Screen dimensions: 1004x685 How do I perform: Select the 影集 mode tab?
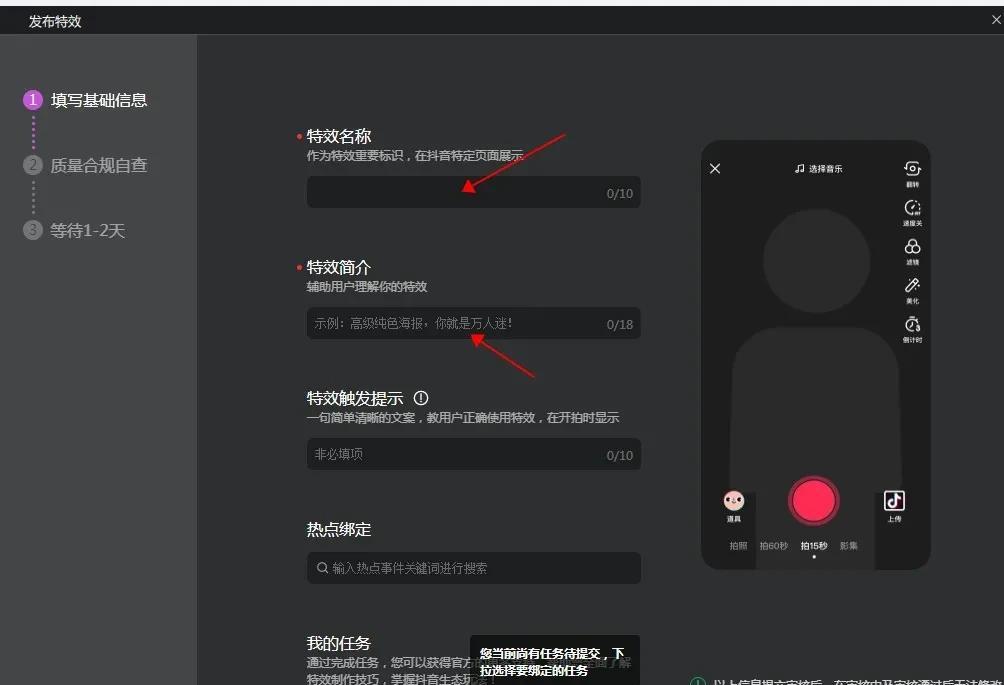click(849, 546)
